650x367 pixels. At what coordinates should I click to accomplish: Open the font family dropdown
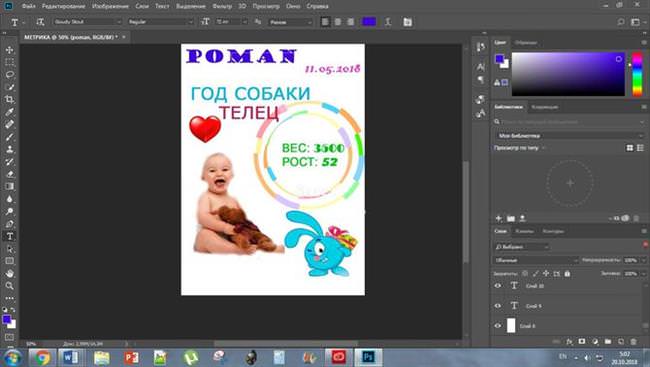coord(87,22)
